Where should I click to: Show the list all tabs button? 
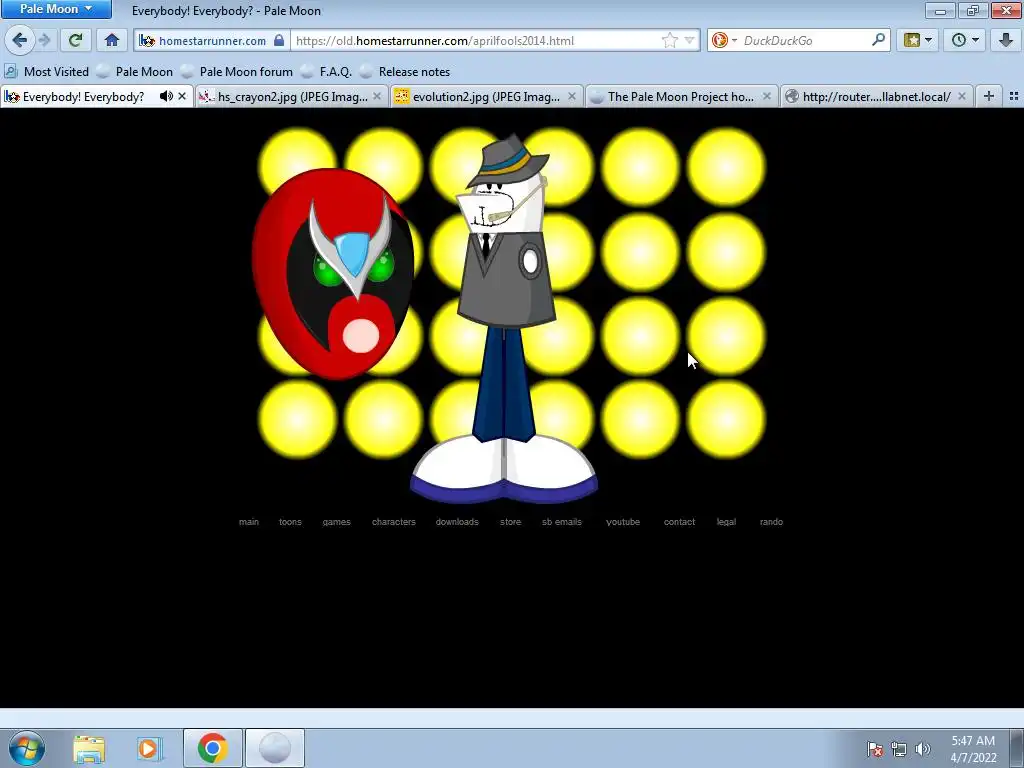(1014, 97)
